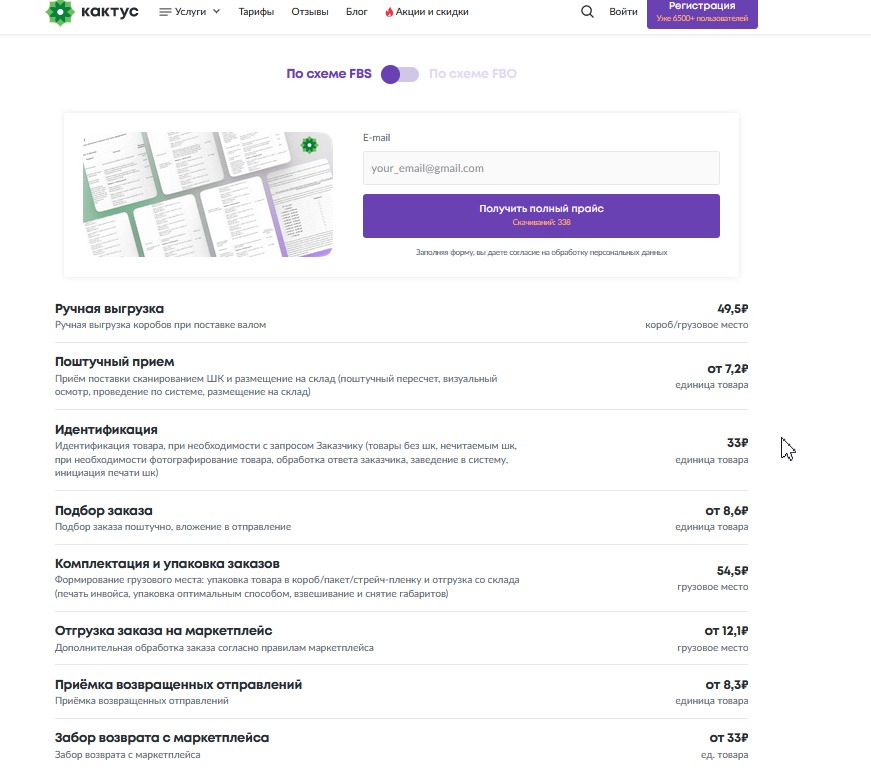Image resolution: width=871 pixels, height=770 pixels.
Task: Click the hamburger icon beside Услуги
Action: point(165,12)
